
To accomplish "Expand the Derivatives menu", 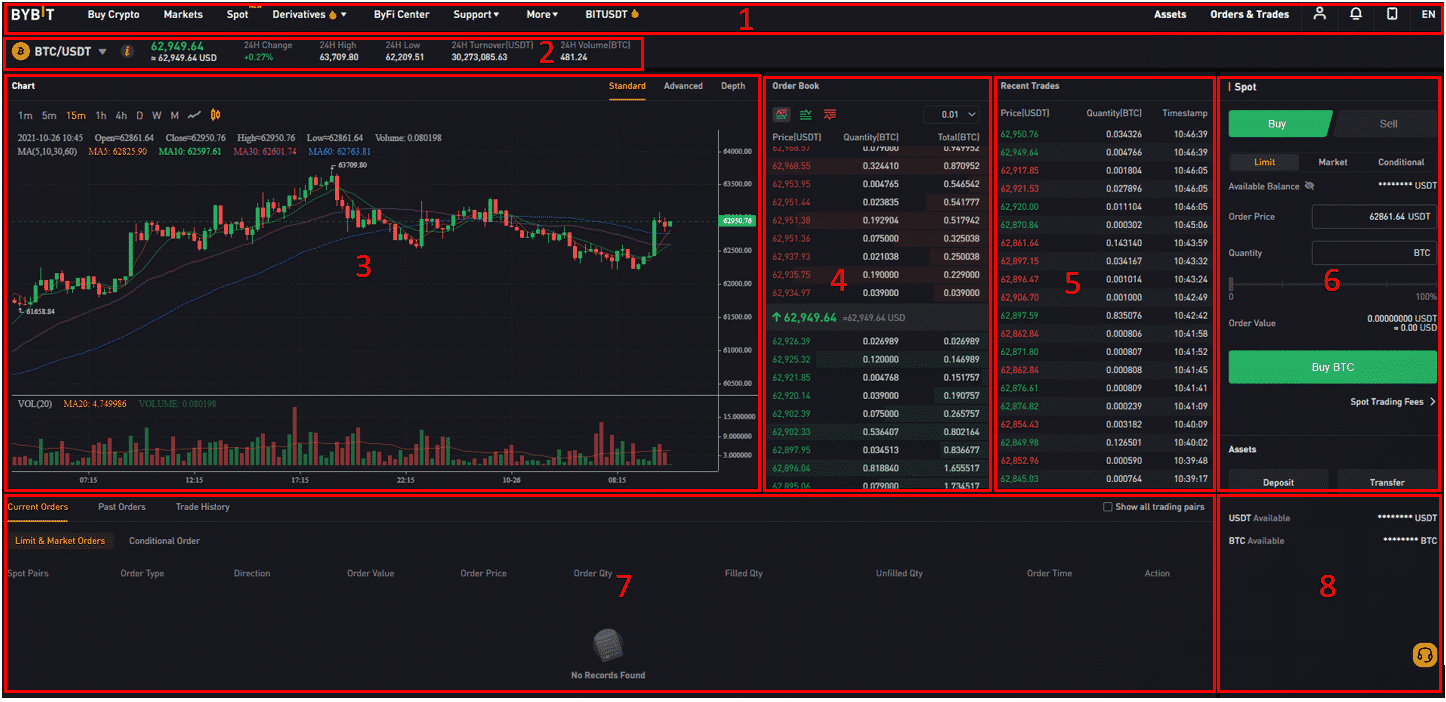I will [310, 15].
